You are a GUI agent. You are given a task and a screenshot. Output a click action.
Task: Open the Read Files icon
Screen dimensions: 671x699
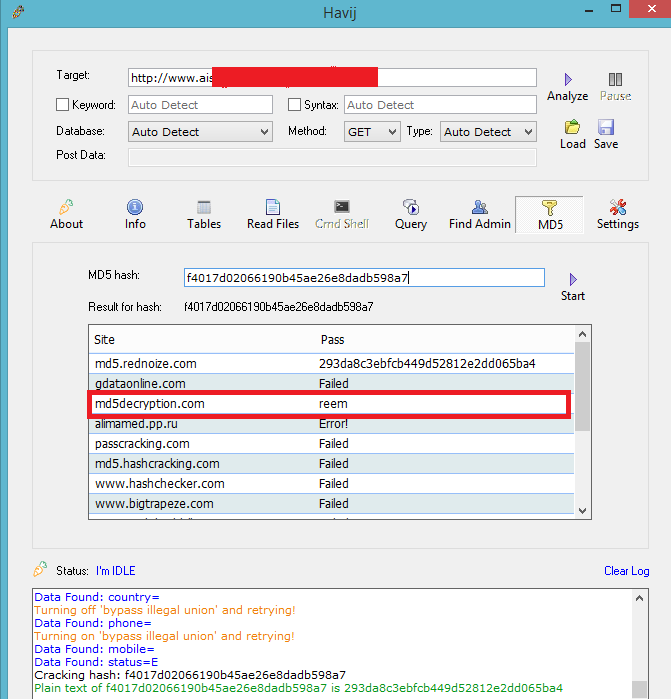273,207
